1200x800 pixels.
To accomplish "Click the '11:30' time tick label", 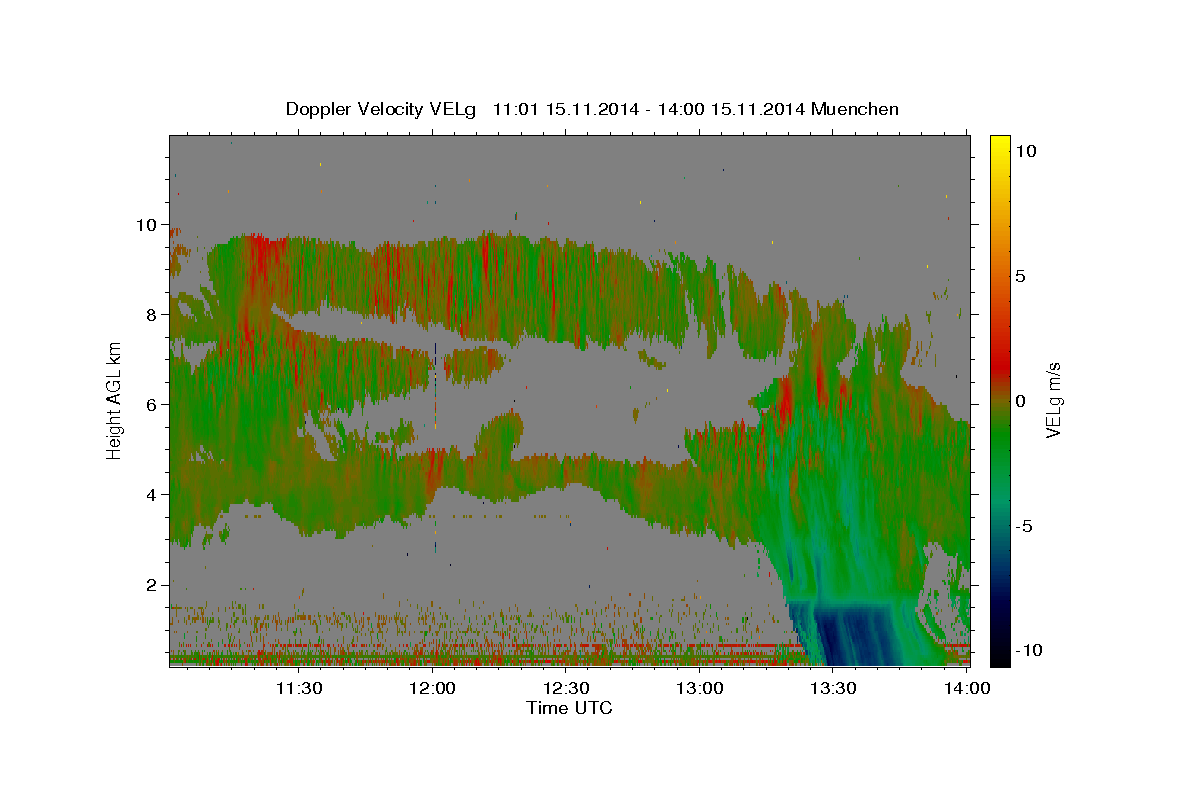I will click(299, 688).
